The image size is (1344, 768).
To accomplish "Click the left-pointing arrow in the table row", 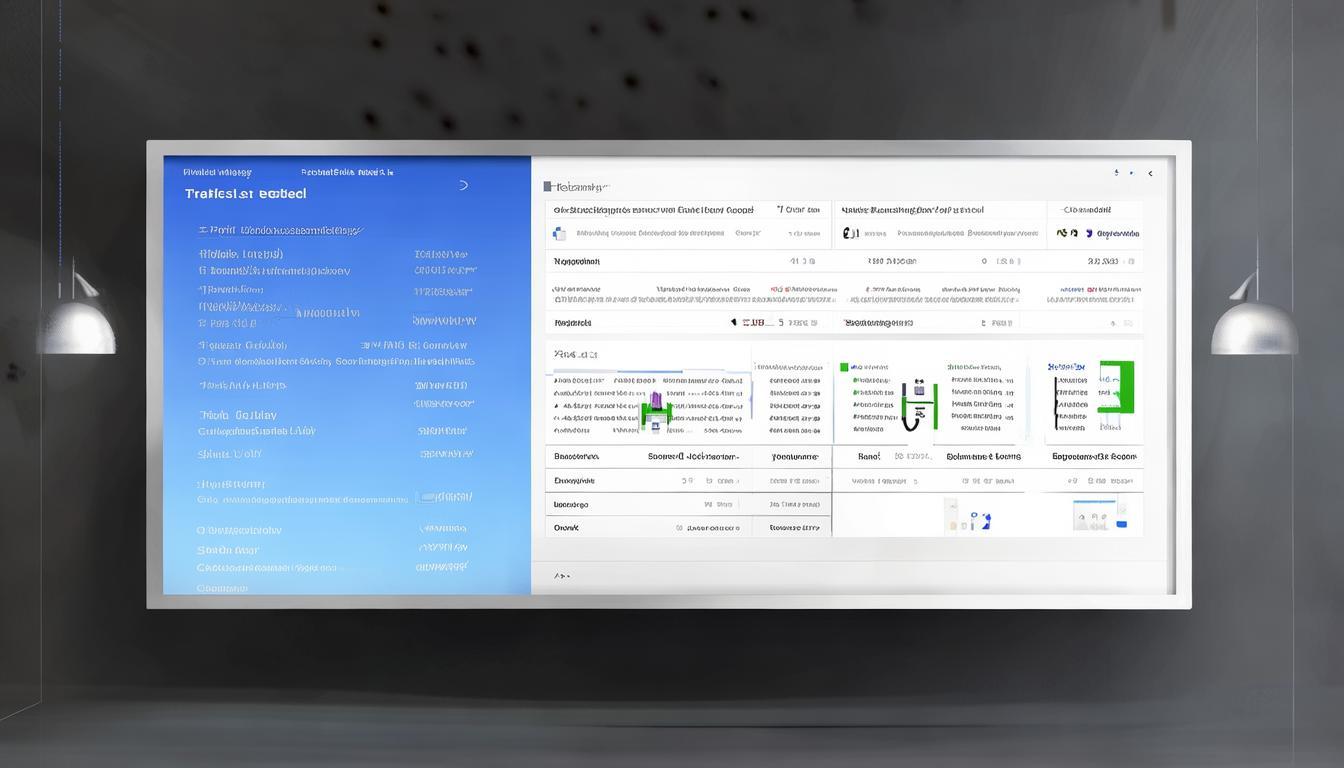I will coord(733,322).
